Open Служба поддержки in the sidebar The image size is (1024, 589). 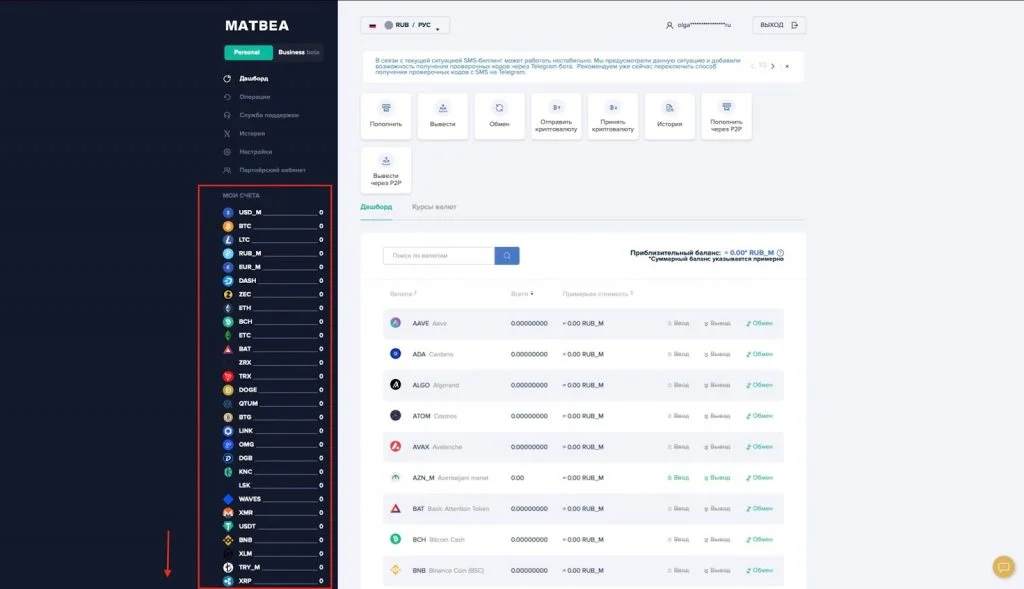pos(268,115)
